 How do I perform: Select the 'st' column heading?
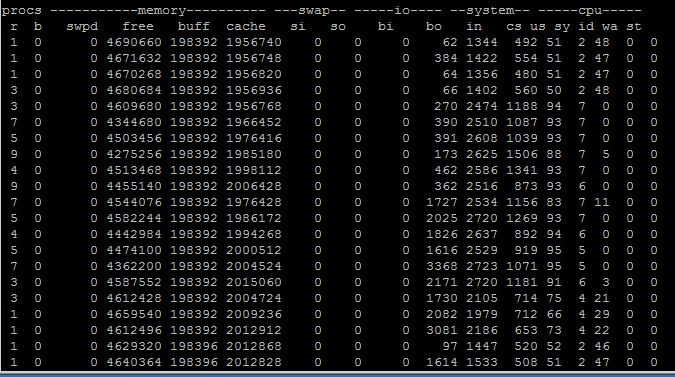(x=634, y=26)
